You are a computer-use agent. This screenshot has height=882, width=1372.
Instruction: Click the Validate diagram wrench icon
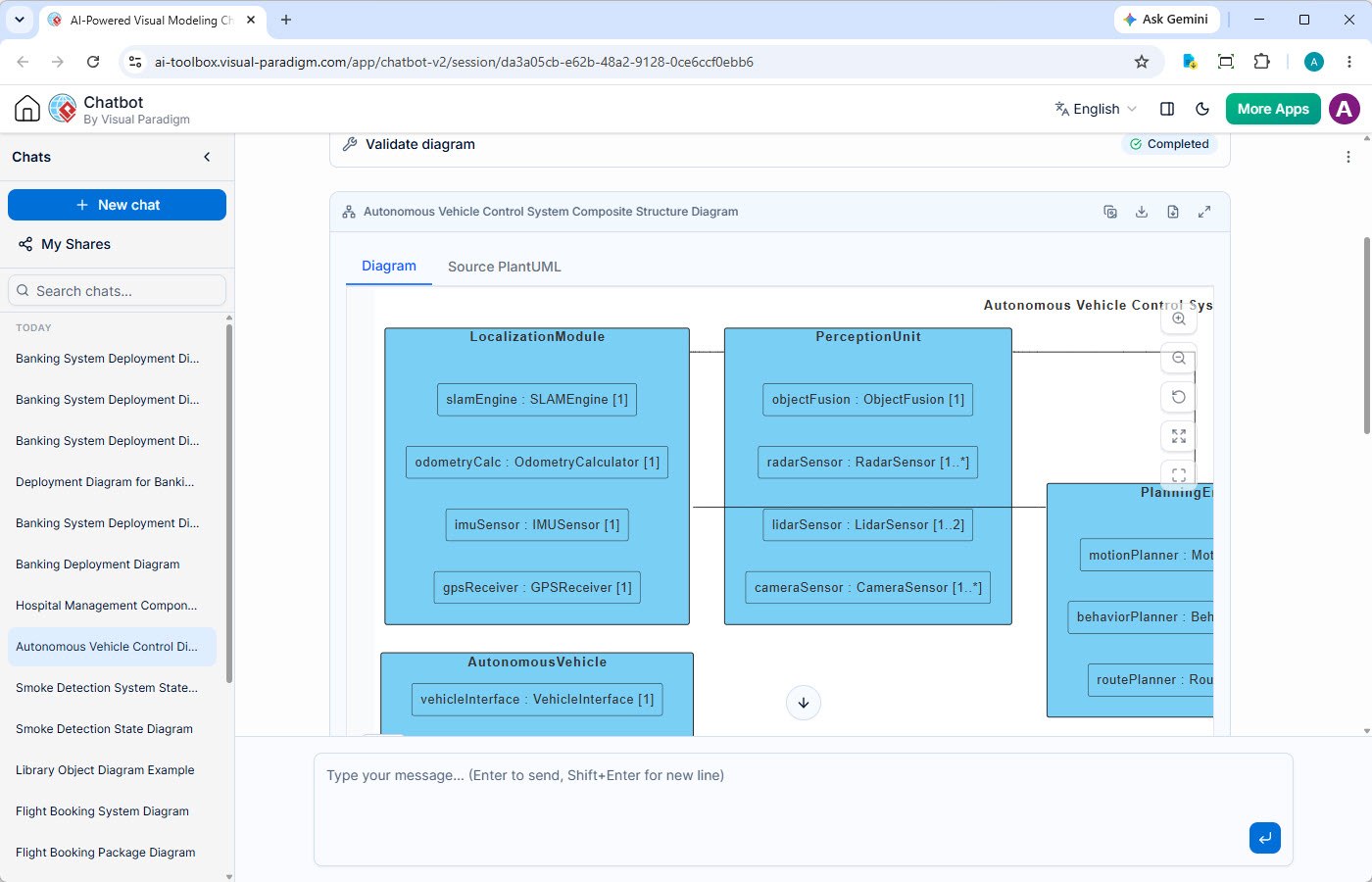(350, 144)
